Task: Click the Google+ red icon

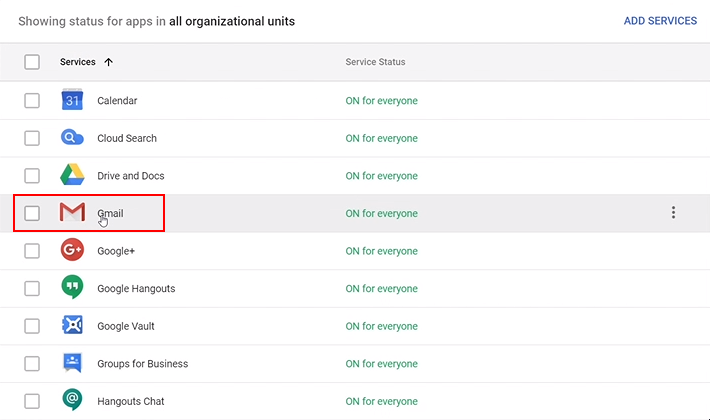Action: pos(72,250)
